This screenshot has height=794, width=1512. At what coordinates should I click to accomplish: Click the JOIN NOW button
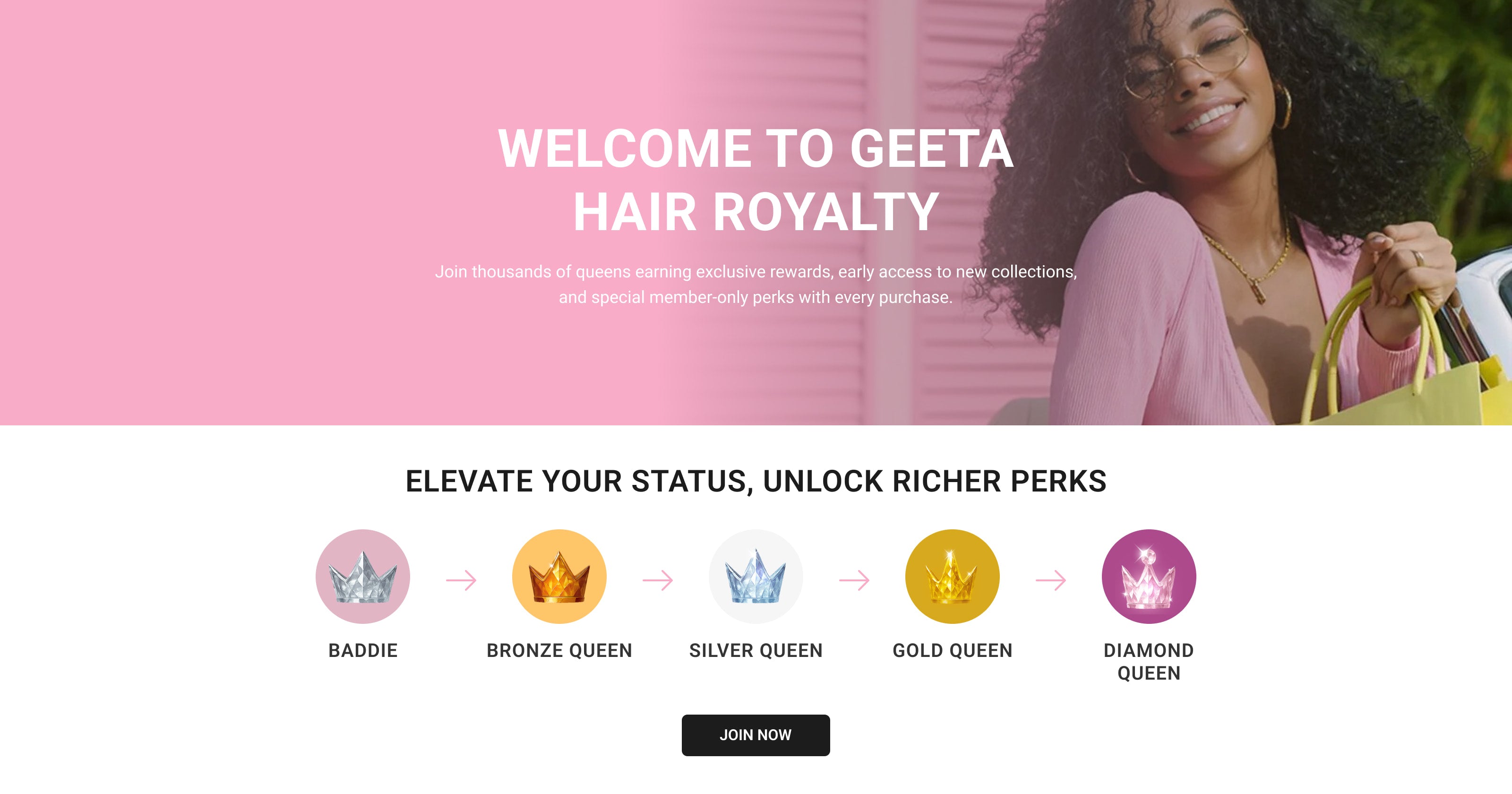pos(756,734)
